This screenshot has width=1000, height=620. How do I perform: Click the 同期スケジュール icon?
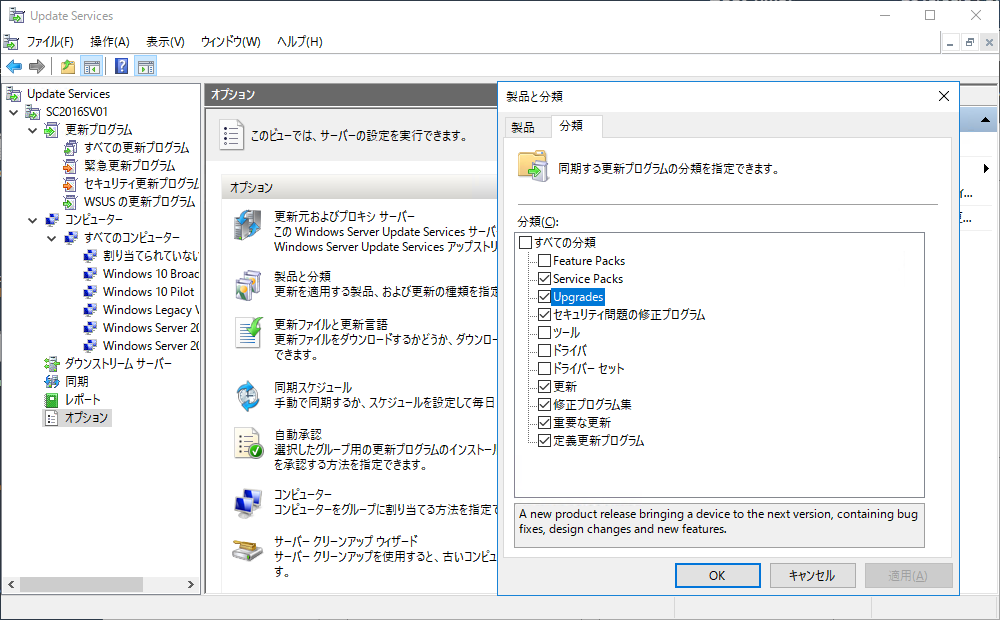click(247, 396)
